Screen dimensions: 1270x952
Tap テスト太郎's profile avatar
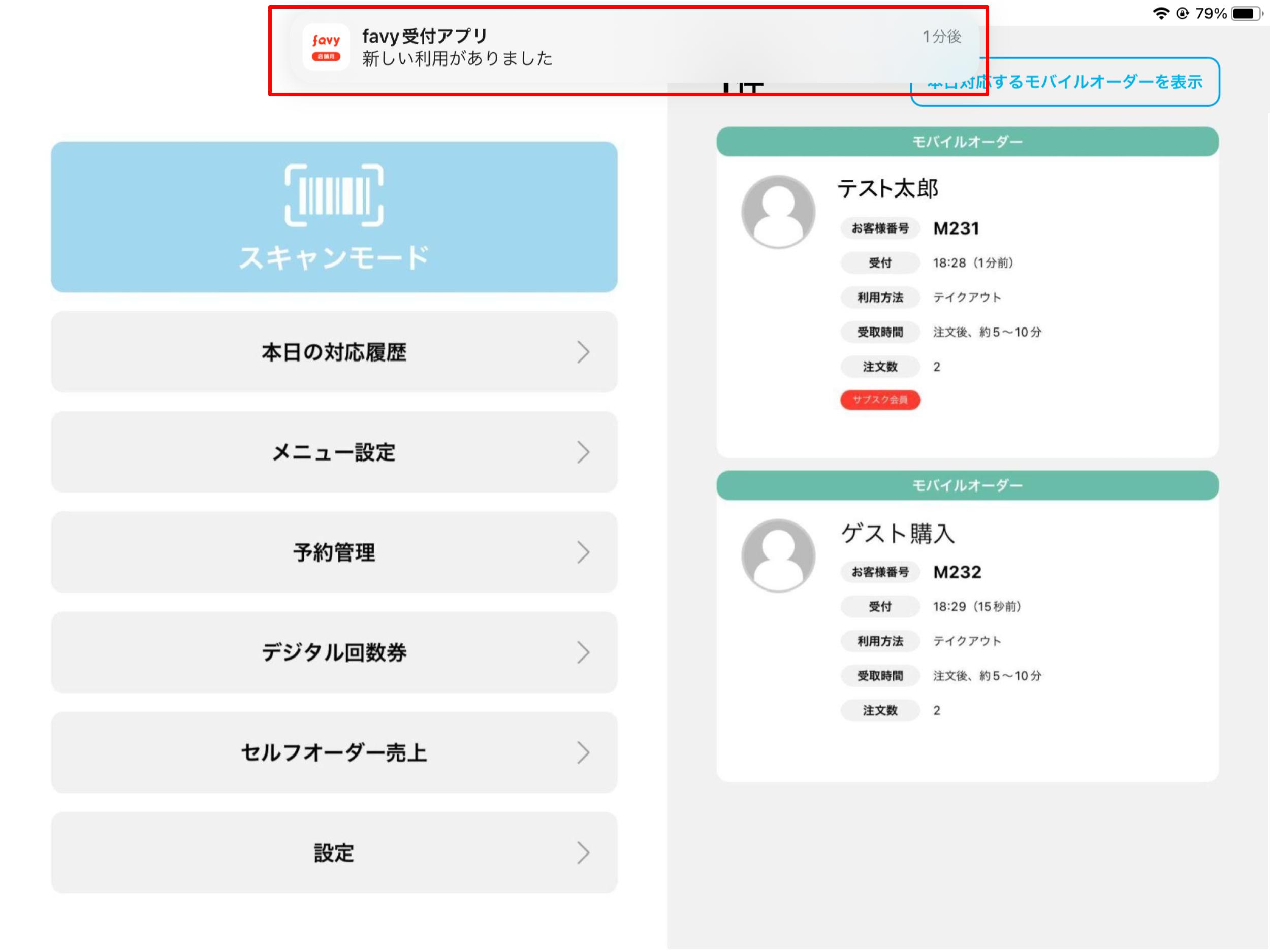pyautogui.click(x=778, y=212)
